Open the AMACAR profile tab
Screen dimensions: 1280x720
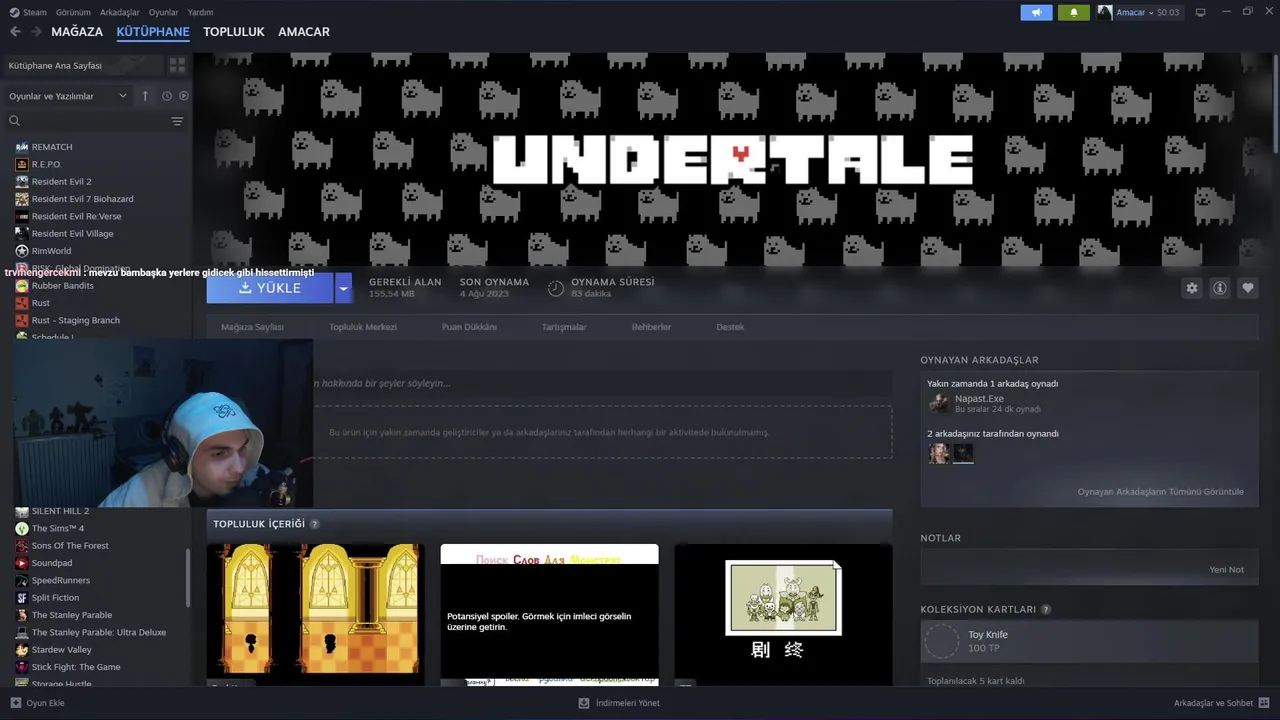point(304,32)
